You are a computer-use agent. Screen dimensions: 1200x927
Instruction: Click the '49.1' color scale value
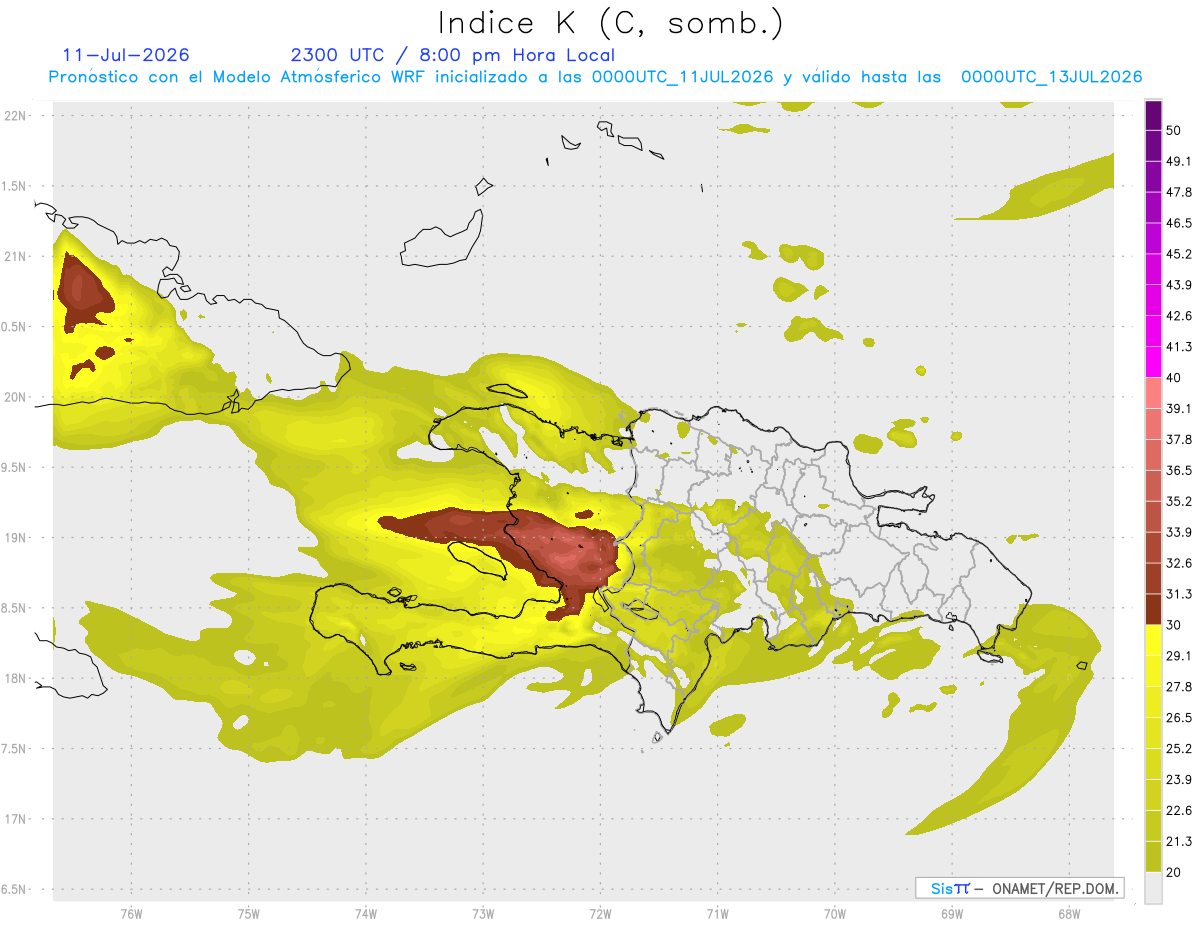coord(1179,161)
